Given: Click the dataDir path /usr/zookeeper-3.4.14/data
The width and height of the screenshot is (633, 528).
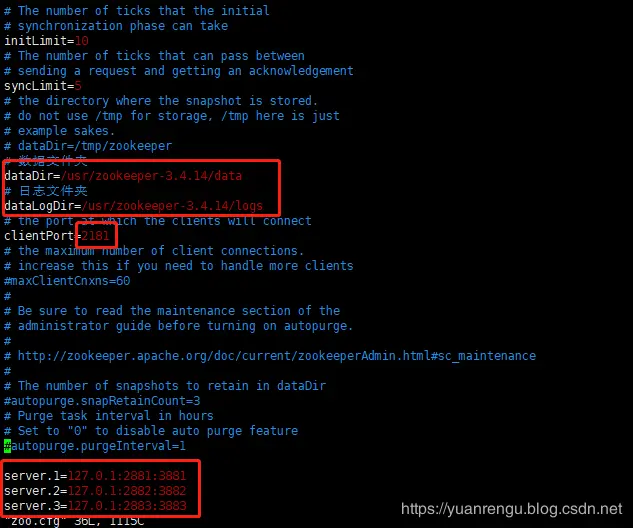Looking at the screenshot, I should tap(151, 176).
